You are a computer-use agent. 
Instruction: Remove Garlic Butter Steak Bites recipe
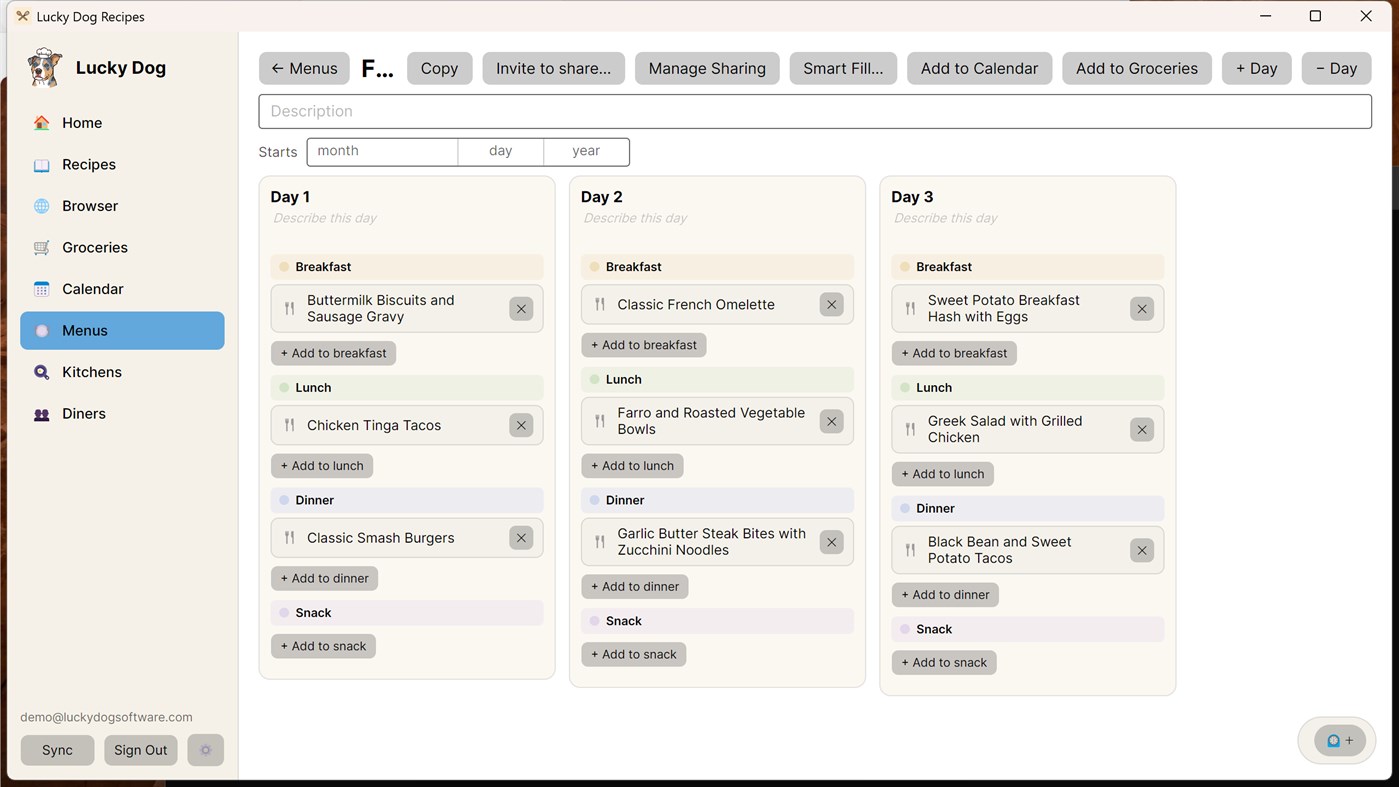click(x=831, y=542)
